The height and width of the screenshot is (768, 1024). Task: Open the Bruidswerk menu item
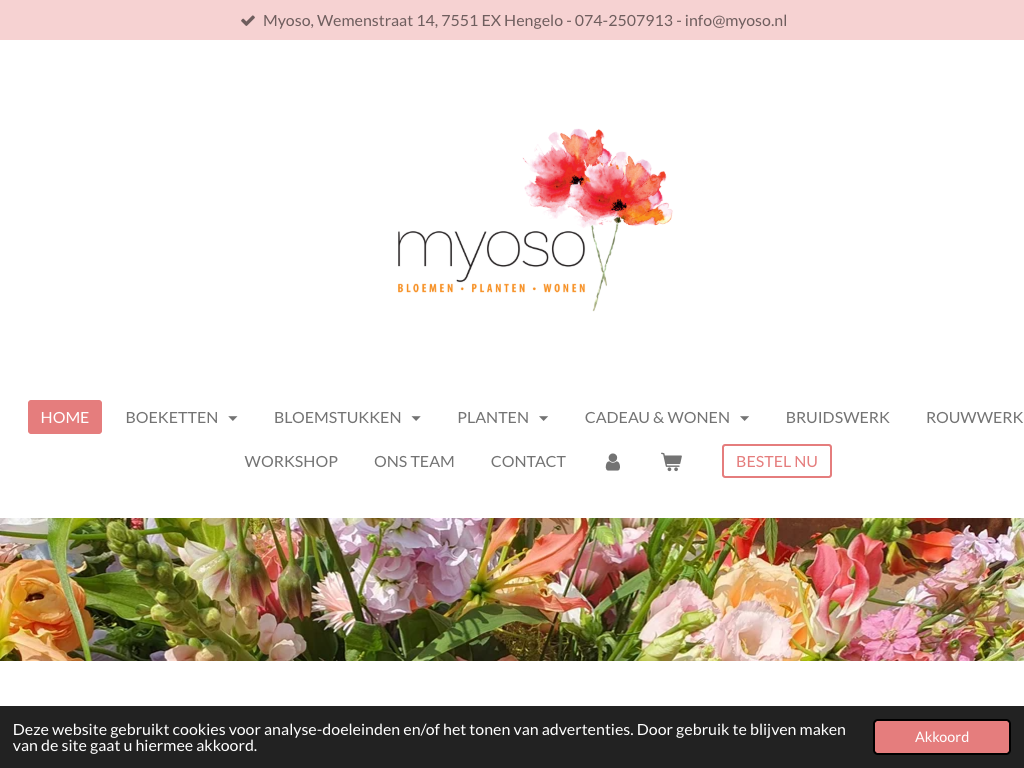[x=837, y=417]
